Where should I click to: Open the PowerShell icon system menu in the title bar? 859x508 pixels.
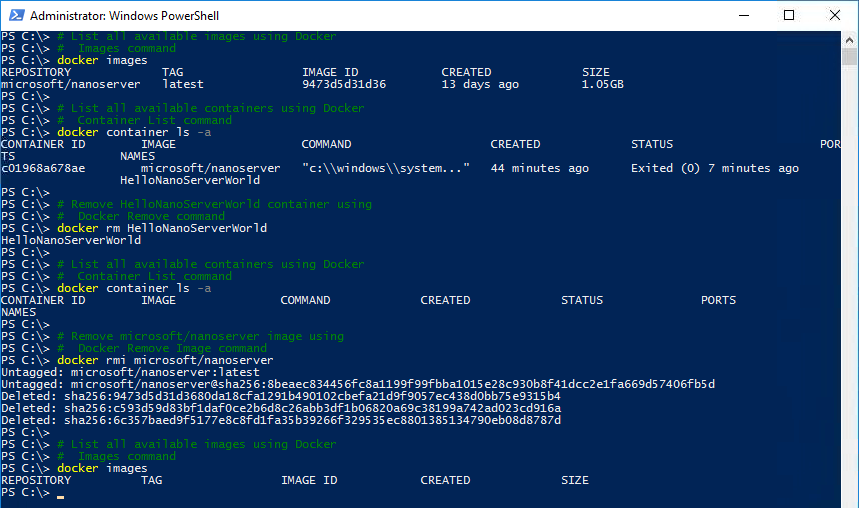pos(16,15)
